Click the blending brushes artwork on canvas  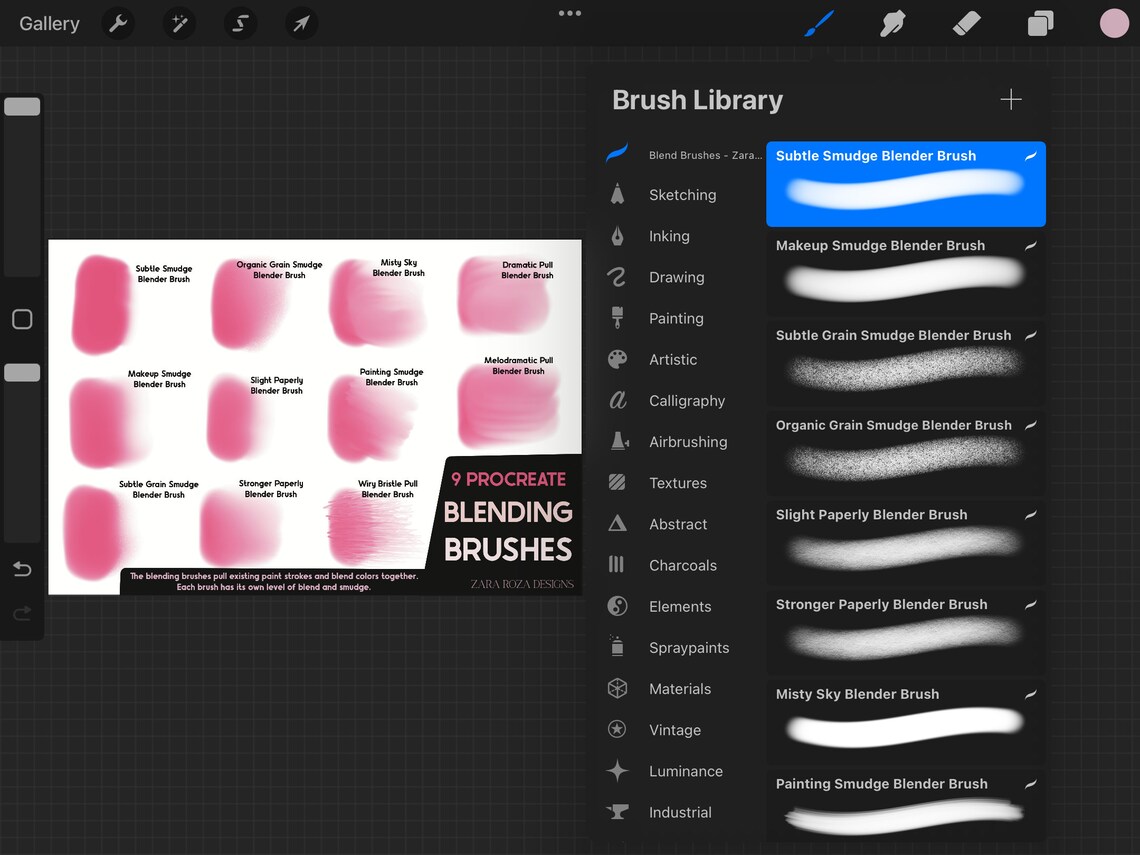pos(315,417)
